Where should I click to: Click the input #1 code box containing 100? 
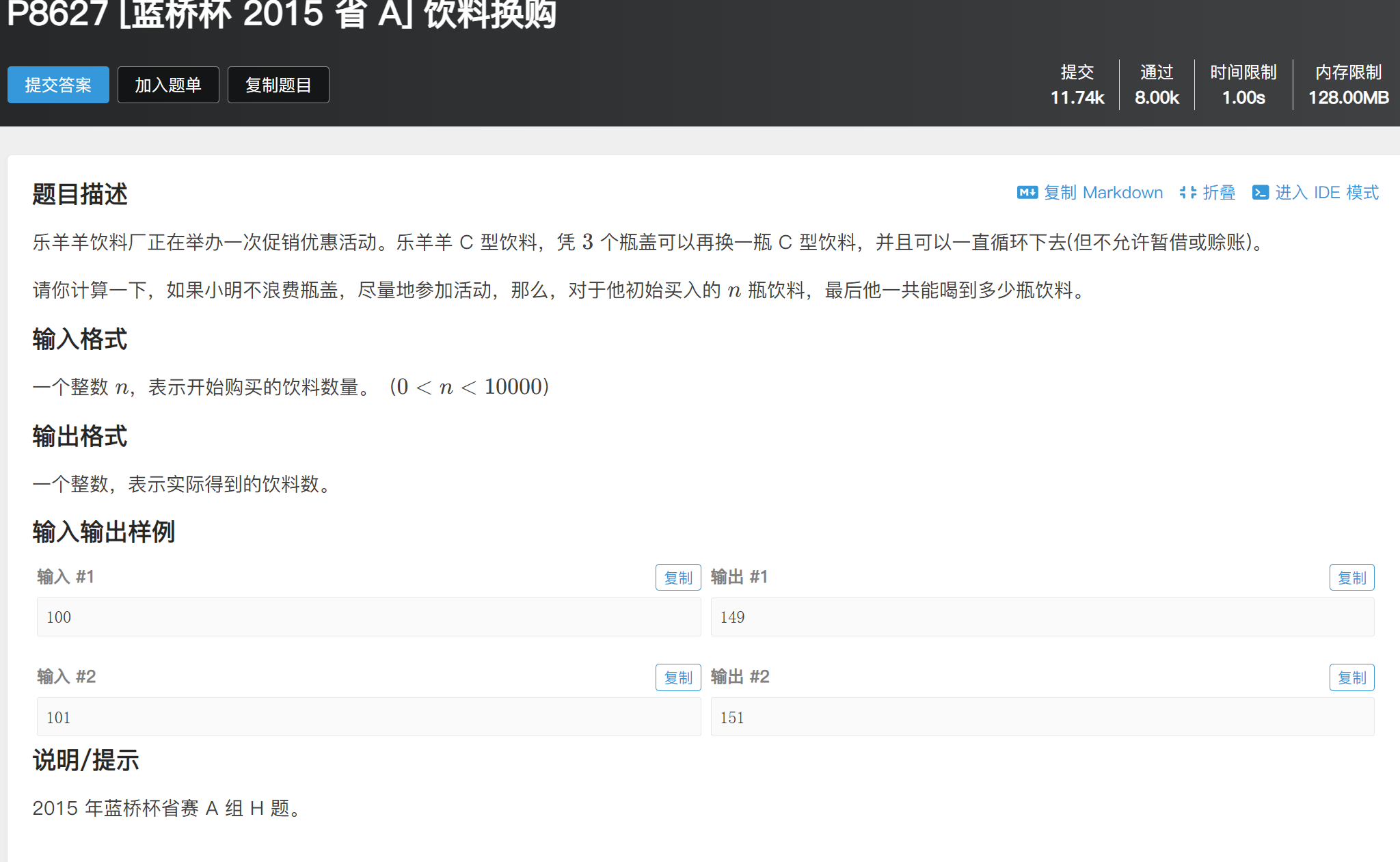(x=368, y=617)
